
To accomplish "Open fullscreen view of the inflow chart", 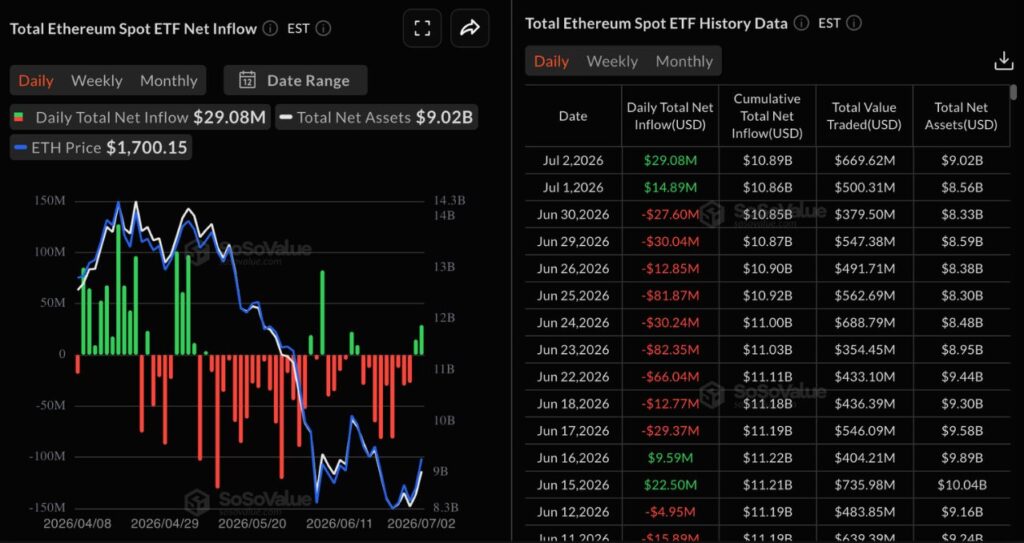I will pos(422,28).
